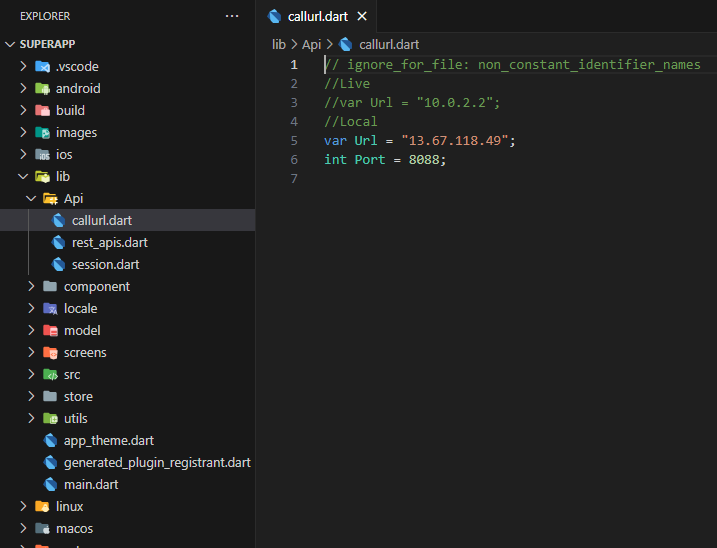Image resolution: width=717 pixels, height=548 pixels.
Task: Click line 5 in the code editor
Action: tap(420, 141)
